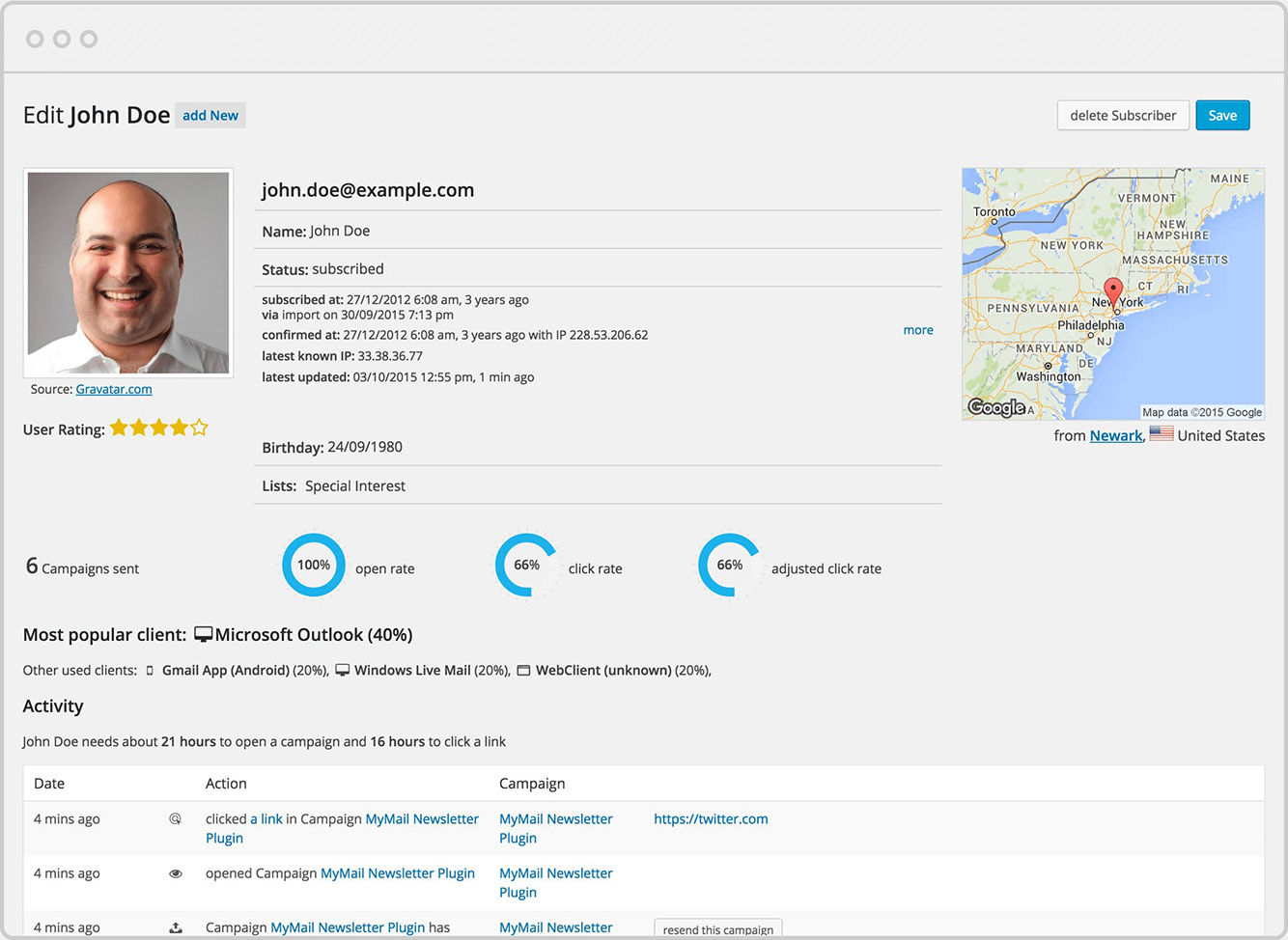This screenshot has height=940, width=1288.
Task: Click the 100% open rate progress circle
Action: click(314, 565)
